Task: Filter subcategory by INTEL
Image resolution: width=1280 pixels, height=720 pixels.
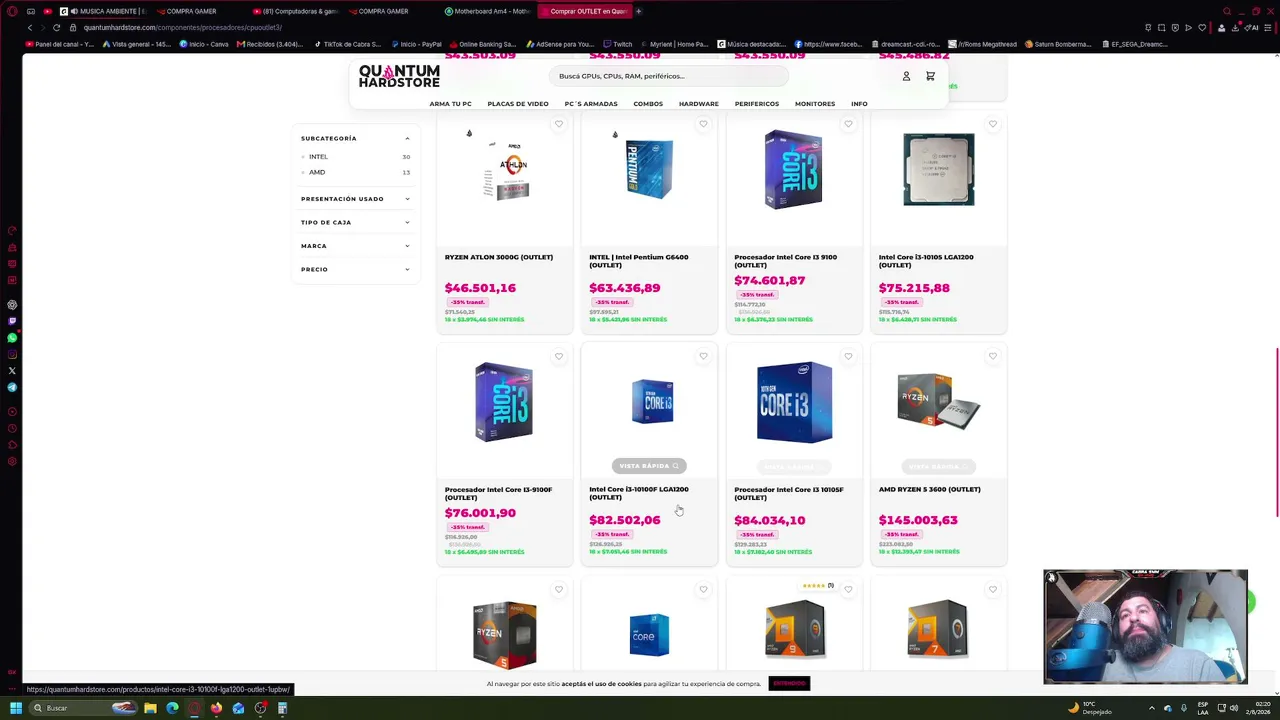Action: tap(318, 157)
